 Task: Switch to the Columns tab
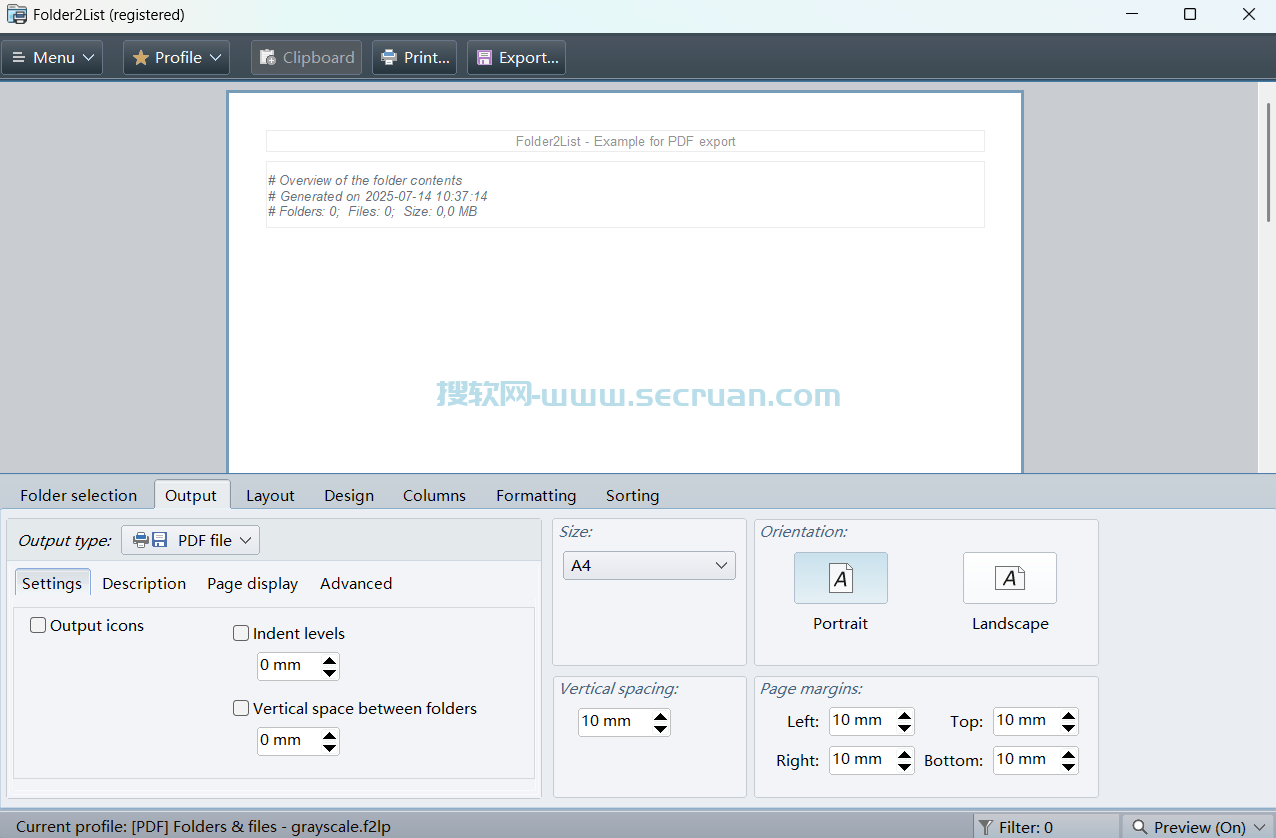(x=434, y=495)
